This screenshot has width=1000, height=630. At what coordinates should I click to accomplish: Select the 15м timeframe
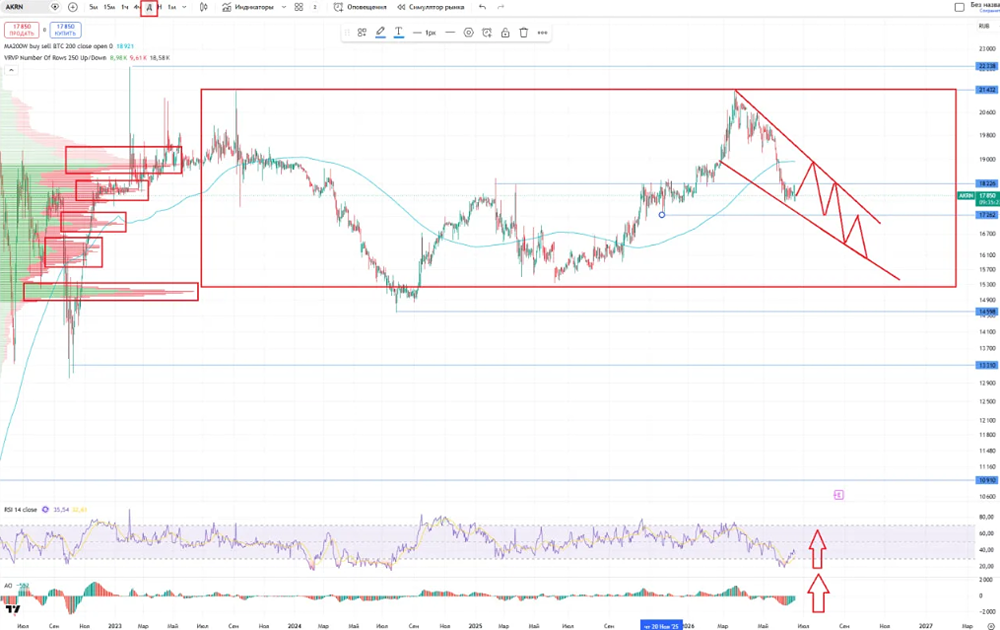(x=109, y=7)
